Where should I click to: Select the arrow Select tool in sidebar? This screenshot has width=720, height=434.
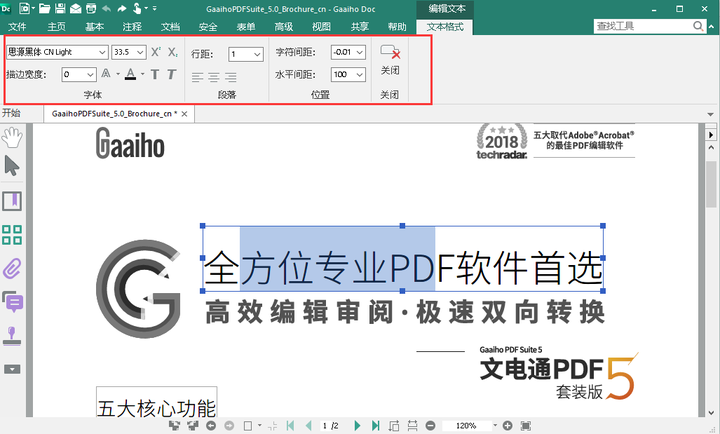click(12, 166)
